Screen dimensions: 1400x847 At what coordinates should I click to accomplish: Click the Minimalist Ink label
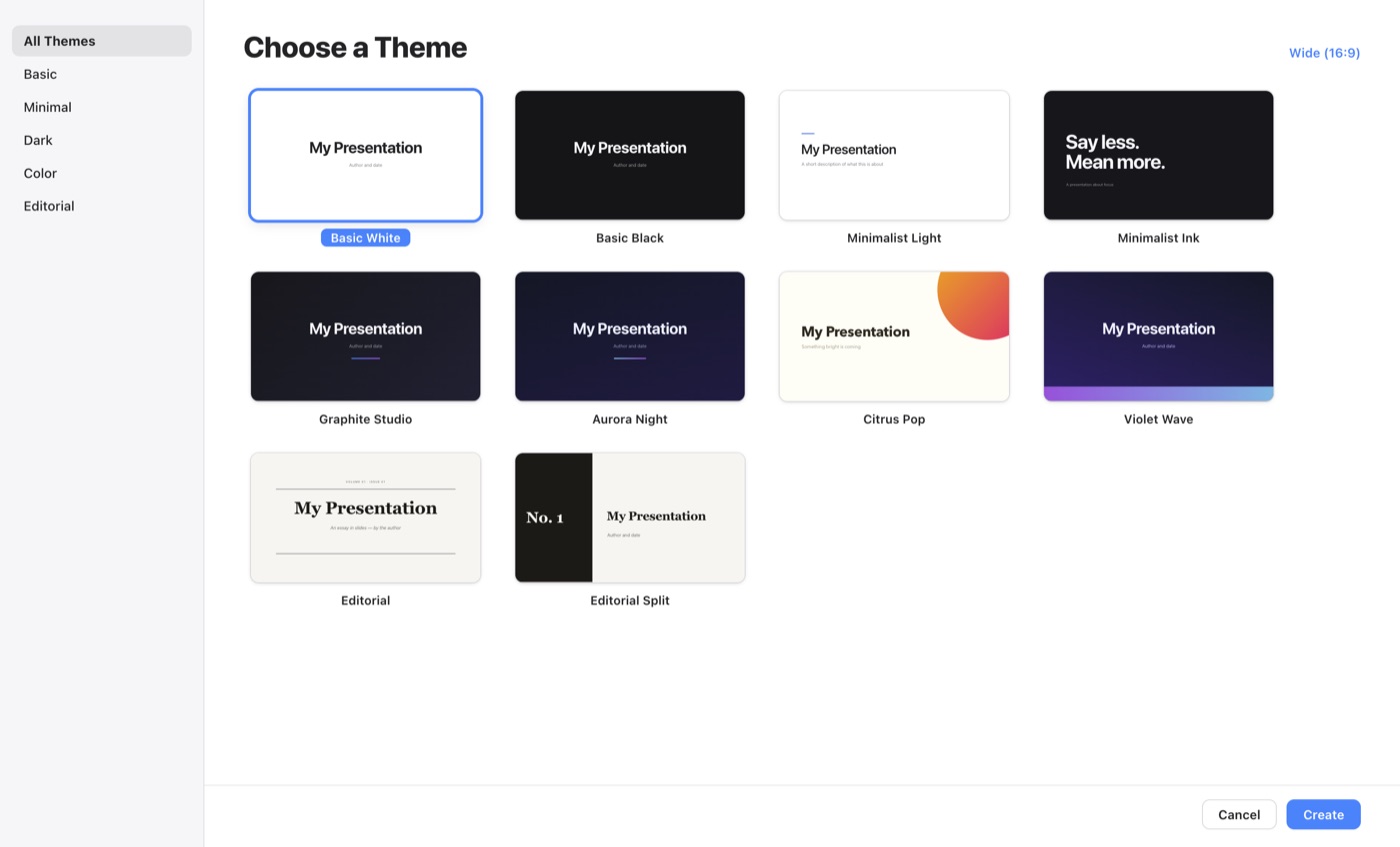pos(1158,238)
